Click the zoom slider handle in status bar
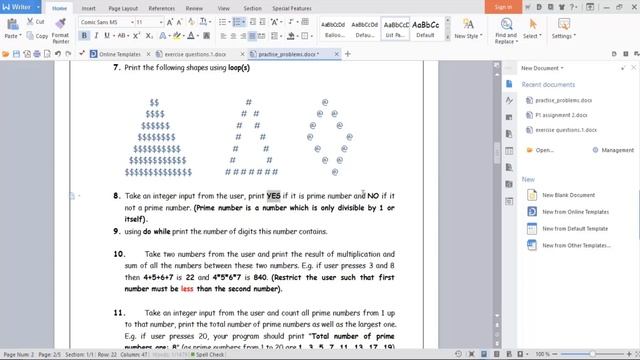 [x=592, y=354]
